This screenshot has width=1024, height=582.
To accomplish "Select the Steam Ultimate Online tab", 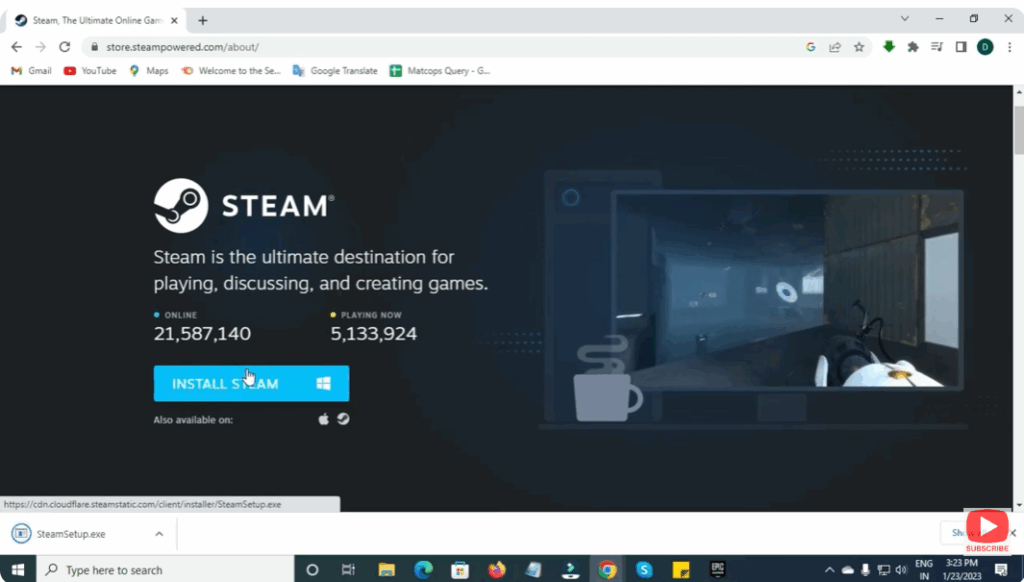I will [95, 18].
